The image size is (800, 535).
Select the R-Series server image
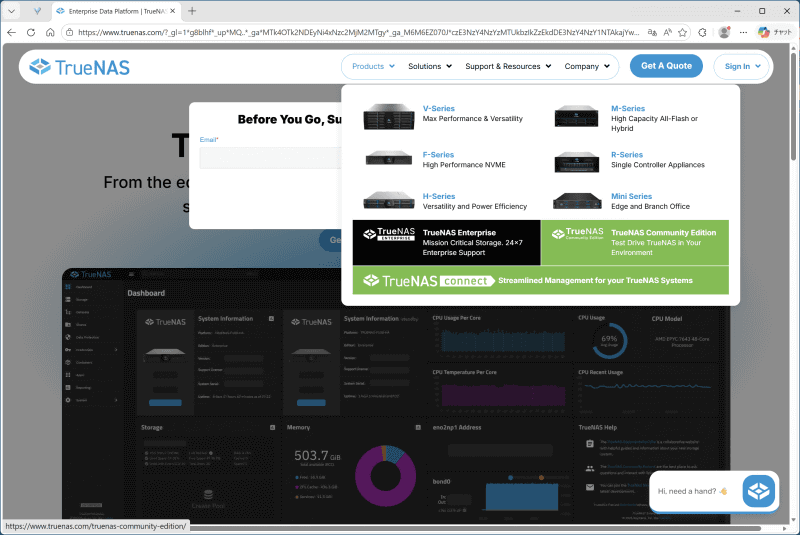click(x=577, y=163)
